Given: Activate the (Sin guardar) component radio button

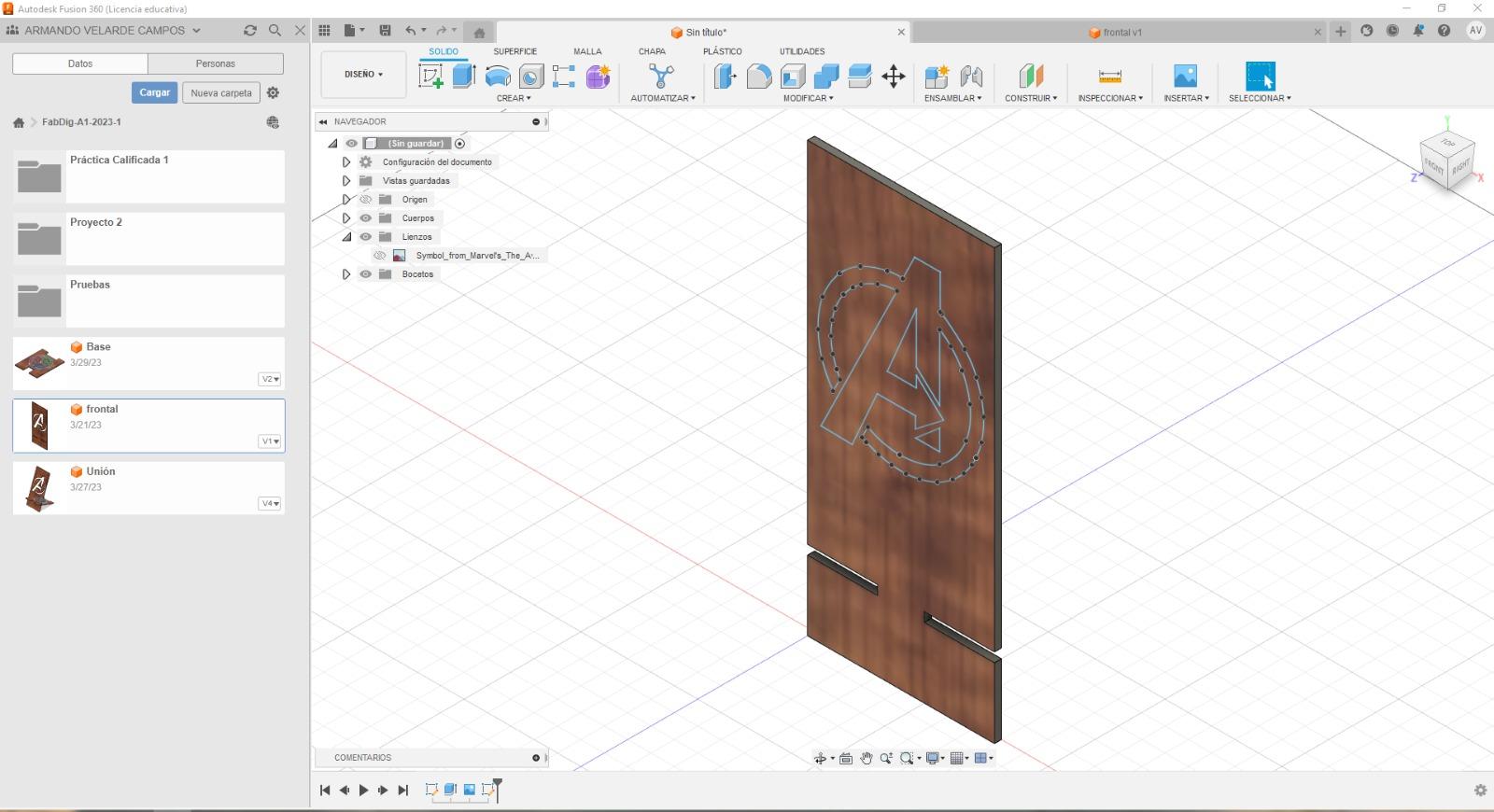Looking at the screenshot, I should pyautogui.click(x=460, y=144).
